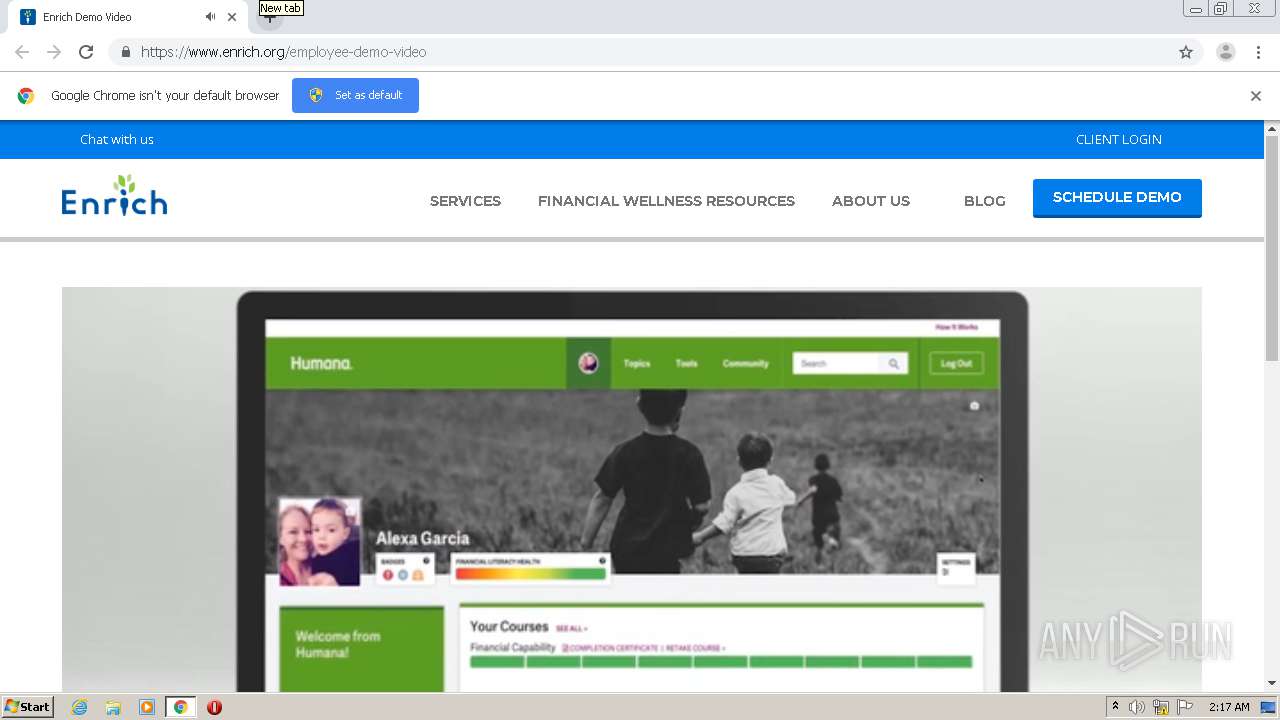Open system volume speaker icon
Image resolution: width=1280 pixels, height=720 pixels.
pyautogui.click(x=1137, y=707)
